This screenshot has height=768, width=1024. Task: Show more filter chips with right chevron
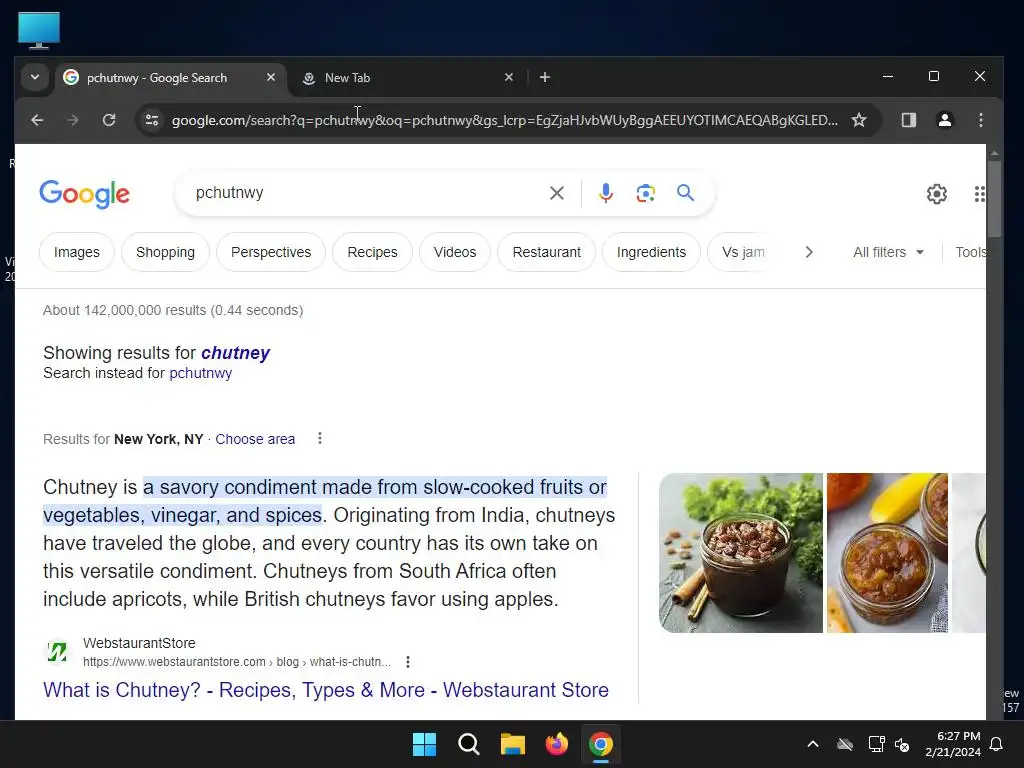tap(809, 252)
